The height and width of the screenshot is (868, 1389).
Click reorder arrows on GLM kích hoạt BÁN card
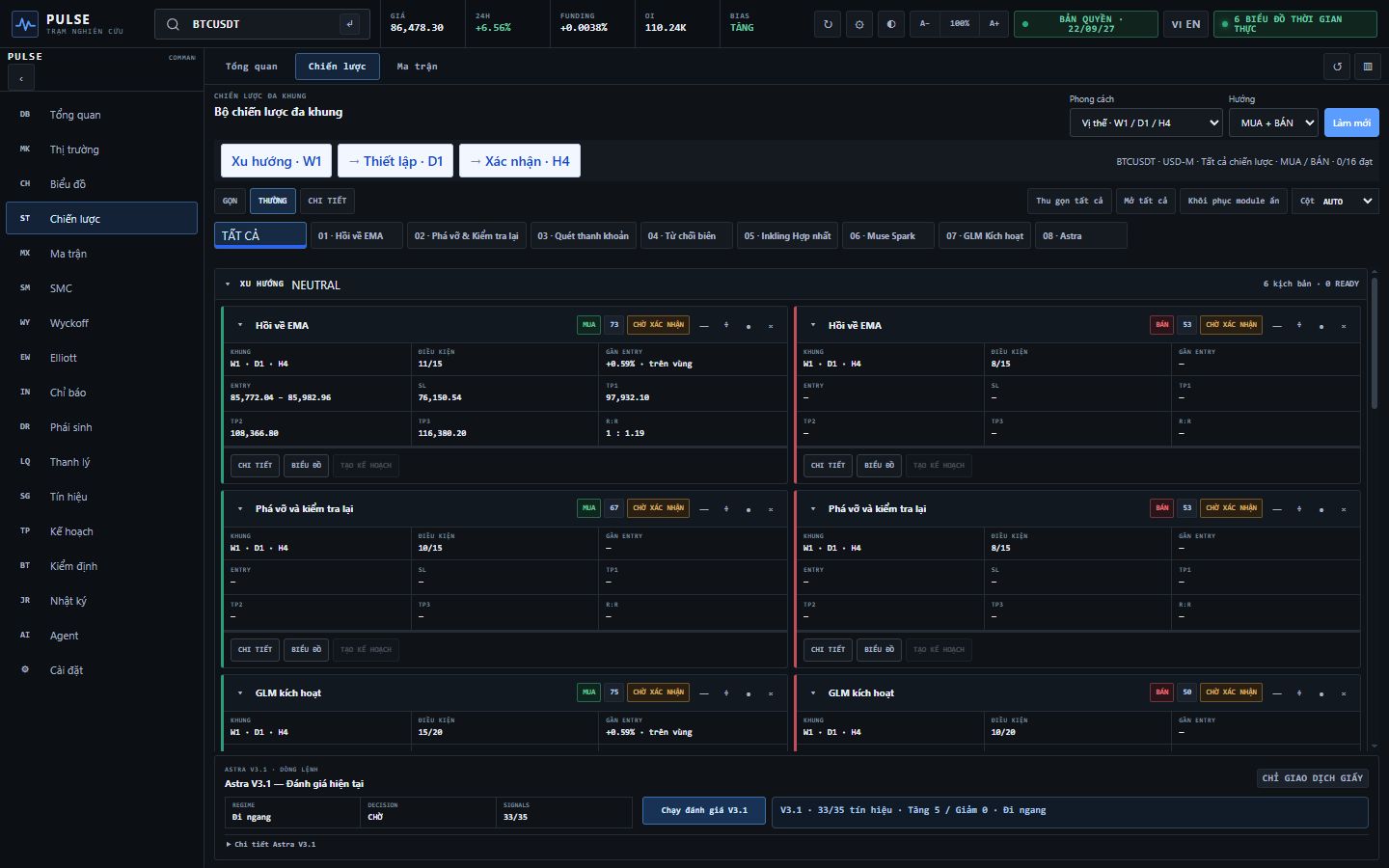tap(1299, 693)
